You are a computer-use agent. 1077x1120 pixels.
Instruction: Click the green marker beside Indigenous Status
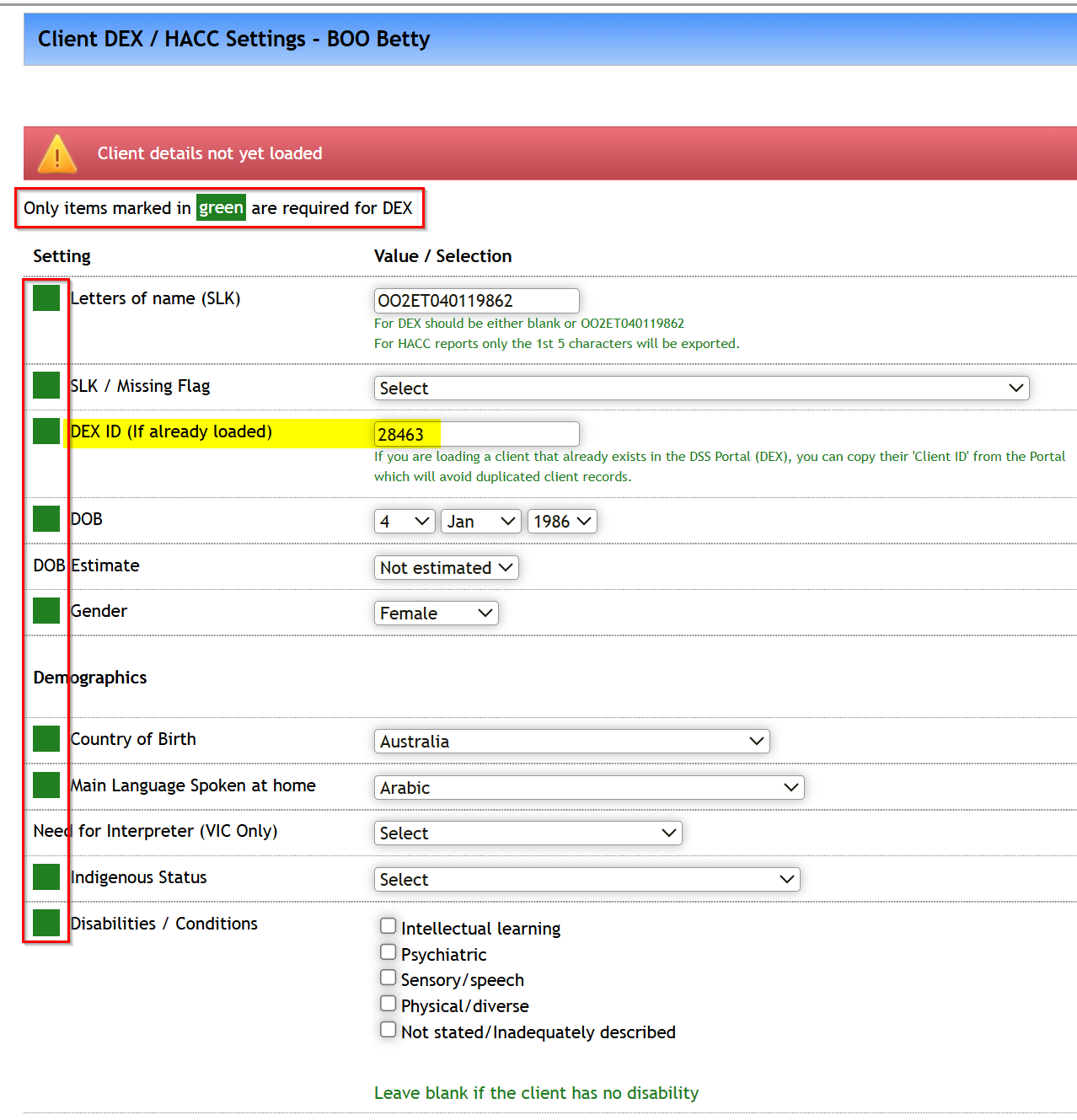pyautogui.click(x=46, y=876)
